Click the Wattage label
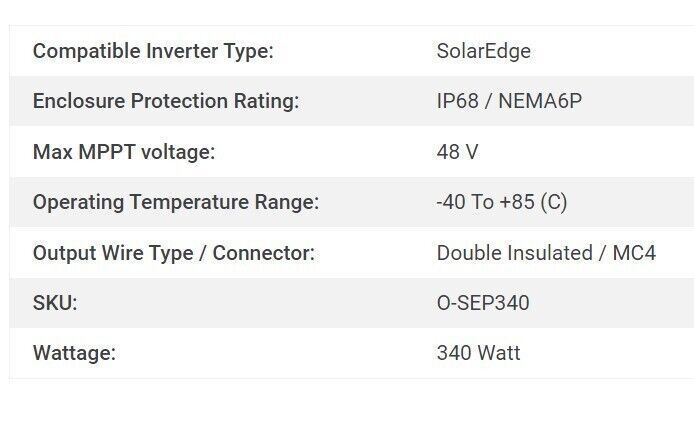The width and height of the screenshot is (694, 441). click(x=74, y=353)
